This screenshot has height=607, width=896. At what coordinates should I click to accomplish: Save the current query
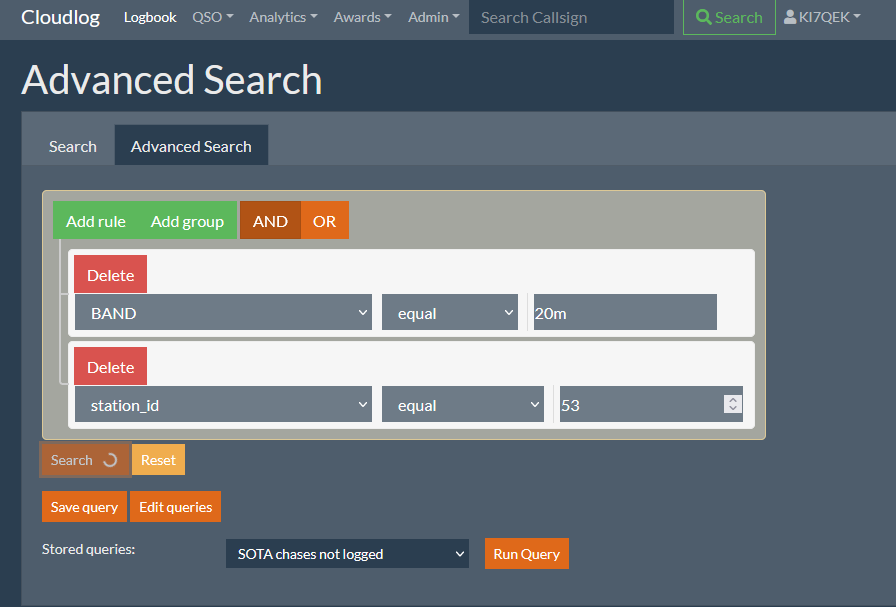[x=84, y=506]
